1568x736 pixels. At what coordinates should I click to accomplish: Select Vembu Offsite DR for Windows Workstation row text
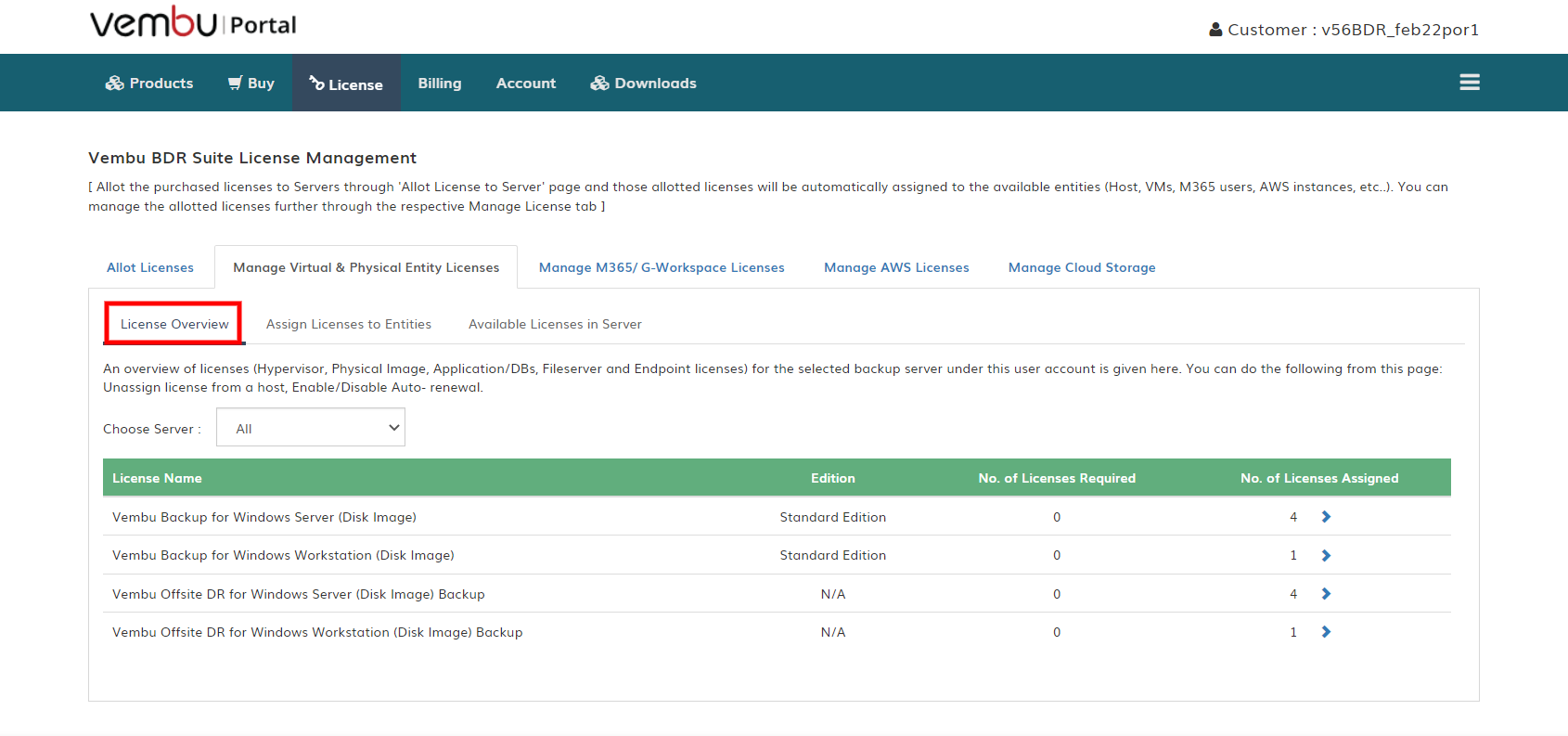317,632
